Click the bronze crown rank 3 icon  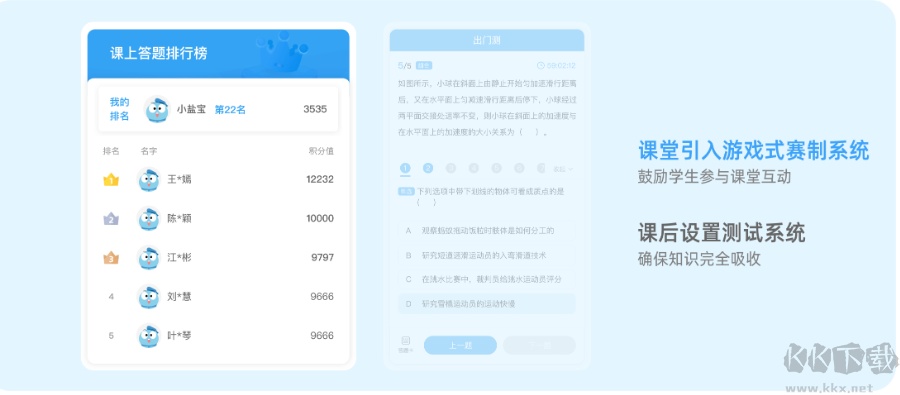tap(111, 258)
